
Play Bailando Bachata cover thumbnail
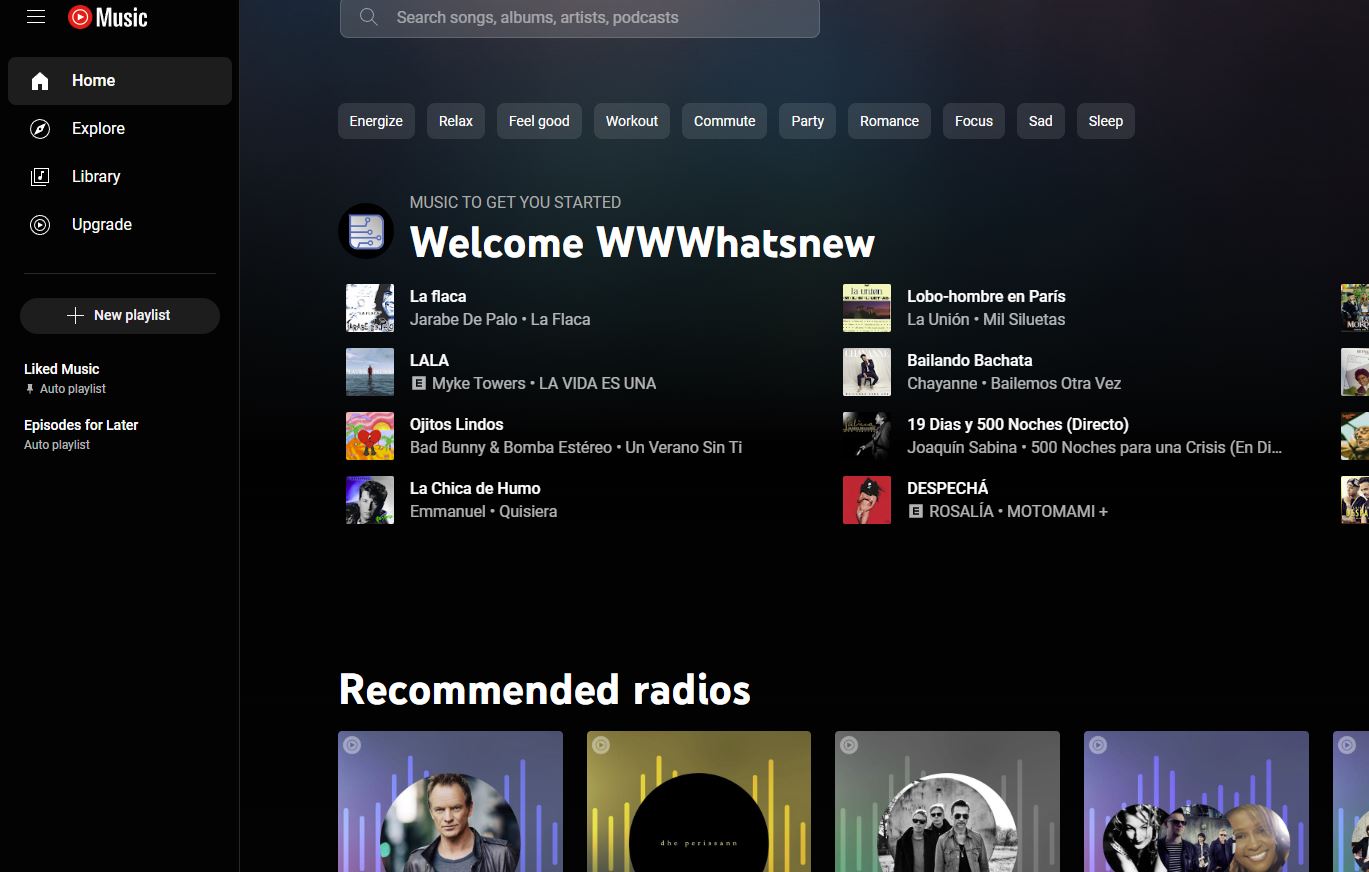click(x=867, y=372)
